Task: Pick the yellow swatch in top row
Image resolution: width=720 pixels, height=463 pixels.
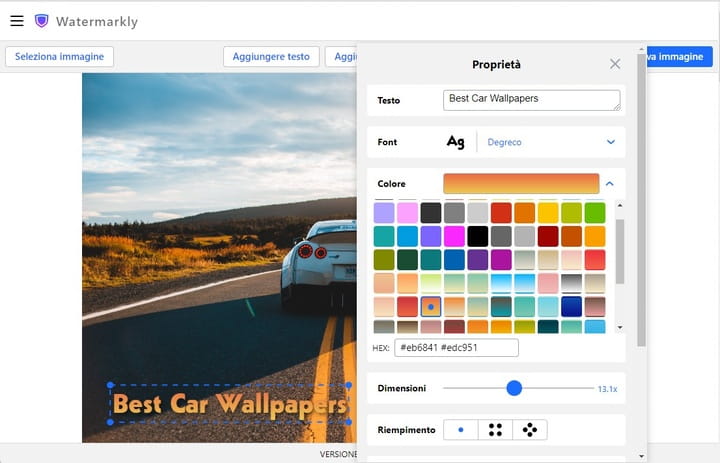Action: click(548, 213)
